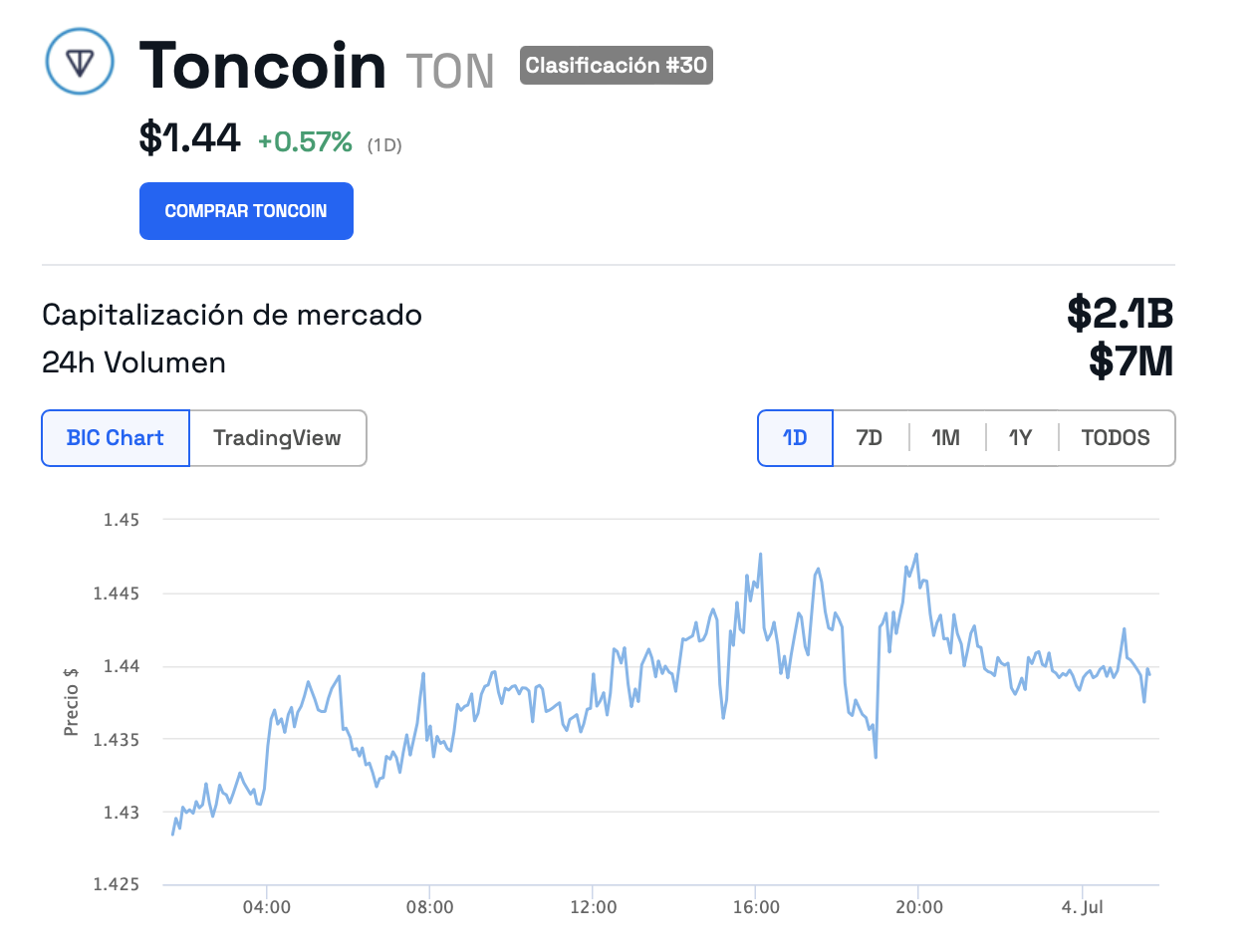The image size is (1257, 952).
Task: Choose the 7D time range
Action: 870,438
